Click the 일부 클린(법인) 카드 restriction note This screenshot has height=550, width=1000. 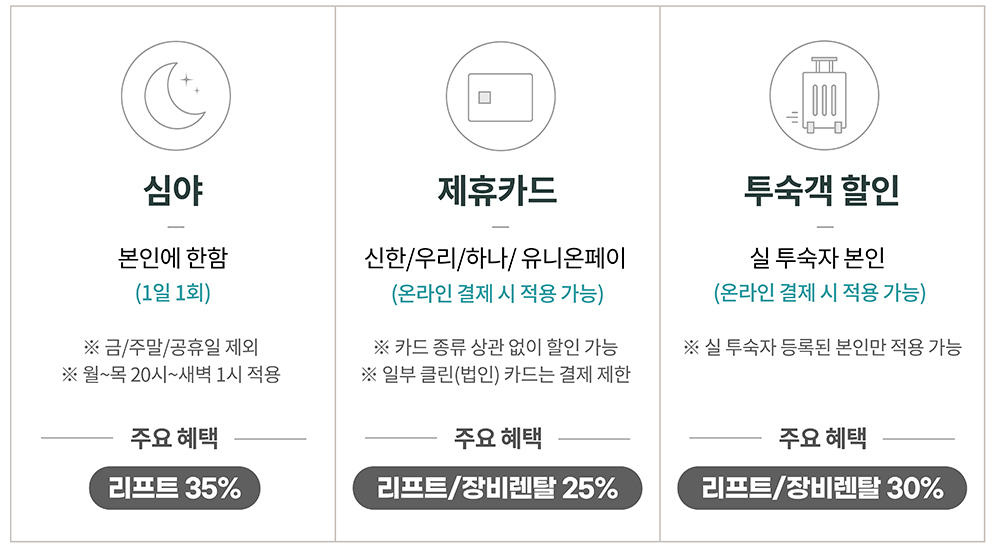point(497,375)
